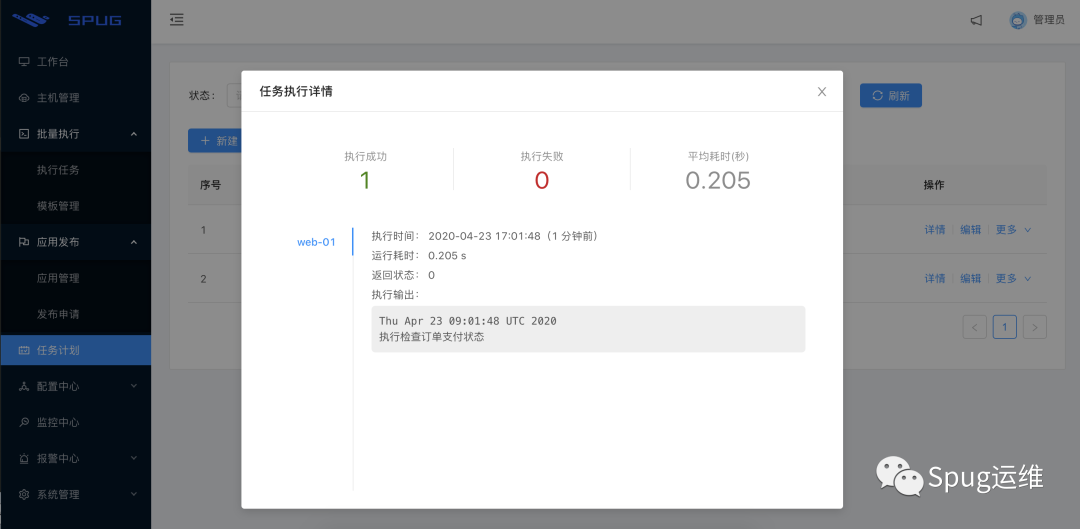Open 监控中心 in sidebar
The height and width of the screenshot is (529, 1080).
pyautogui.click(x=76, y=422)
